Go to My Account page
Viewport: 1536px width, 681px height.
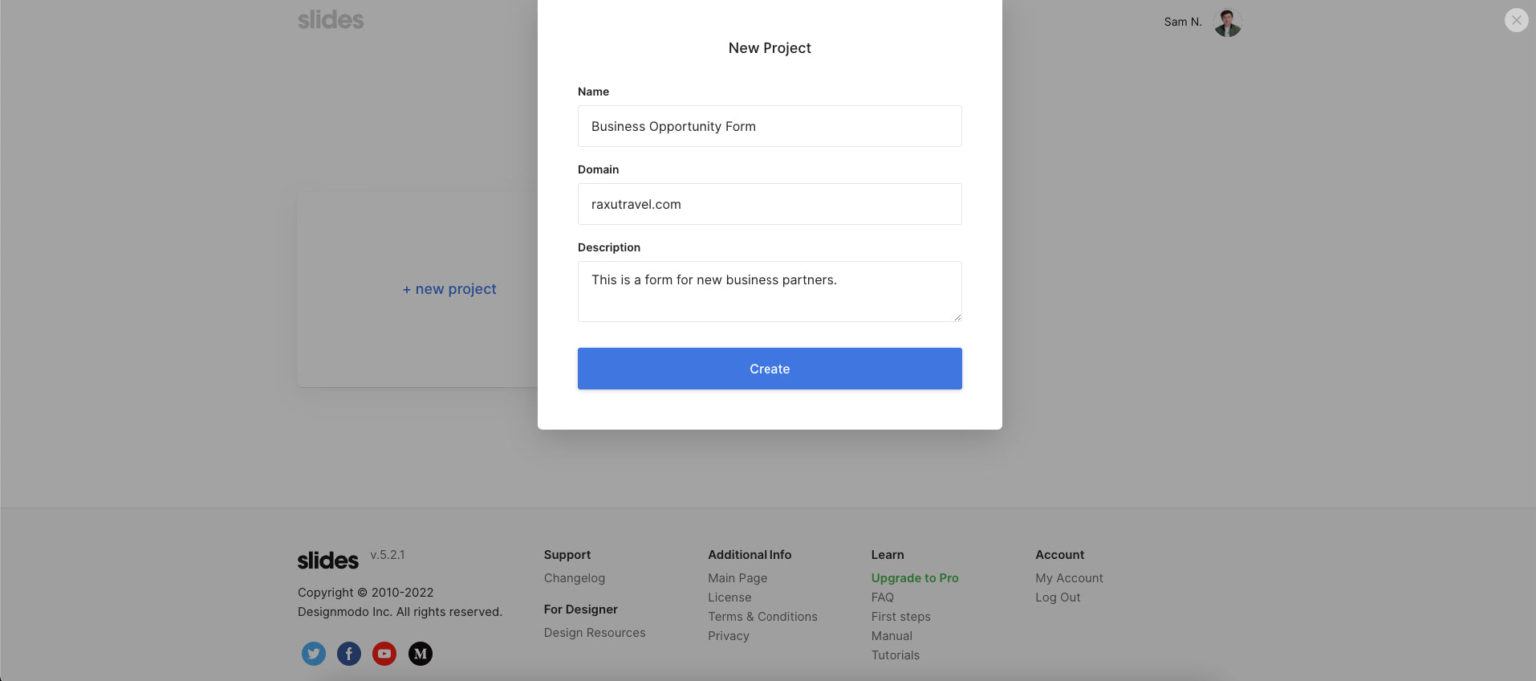1069,578
